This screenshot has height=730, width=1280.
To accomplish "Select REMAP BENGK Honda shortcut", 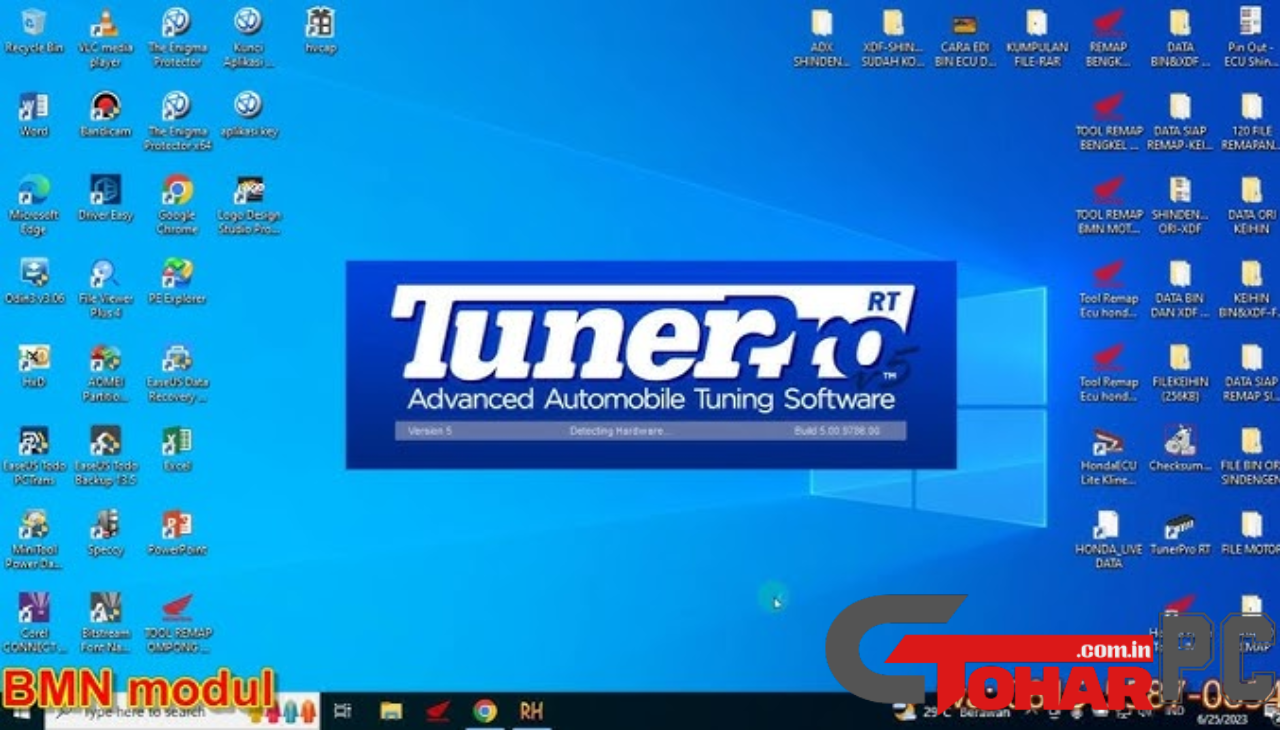I will pos(1108,38).
